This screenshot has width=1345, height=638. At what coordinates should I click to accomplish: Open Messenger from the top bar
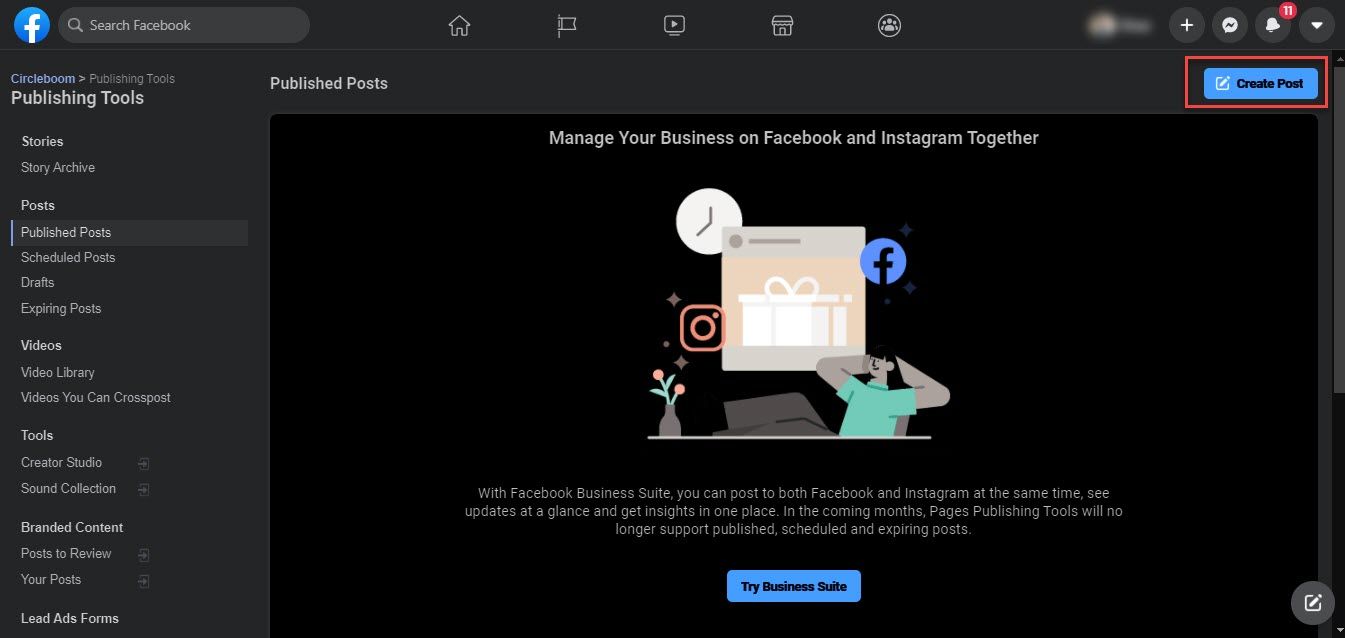tap(1230, 25)
